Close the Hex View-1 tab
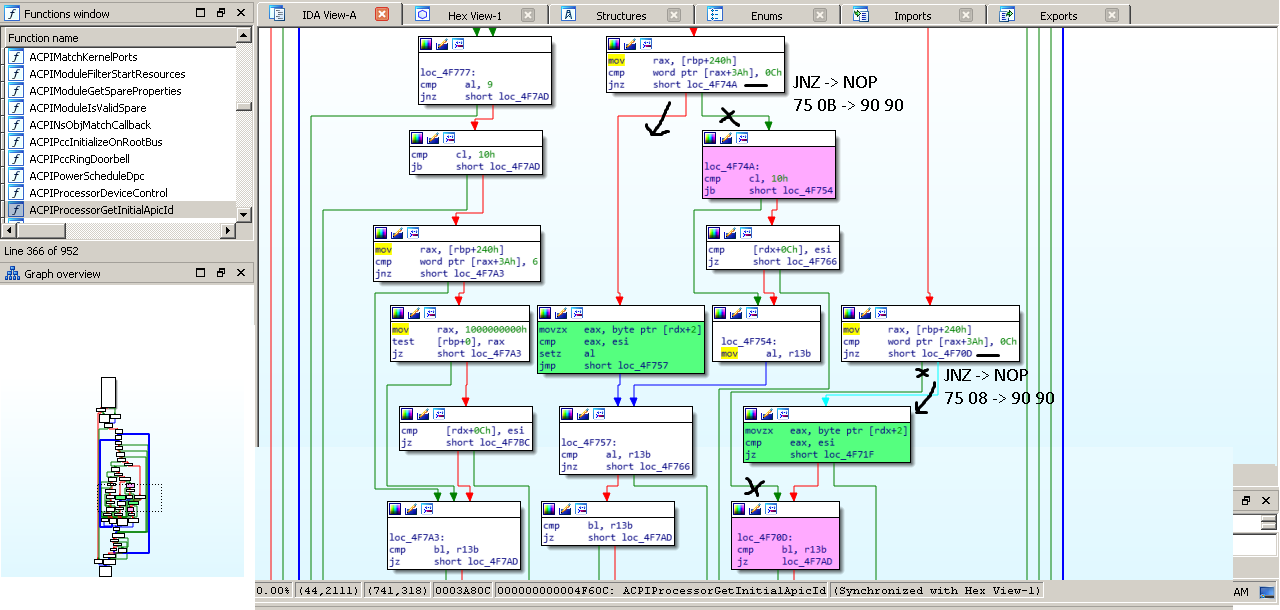 528,15
